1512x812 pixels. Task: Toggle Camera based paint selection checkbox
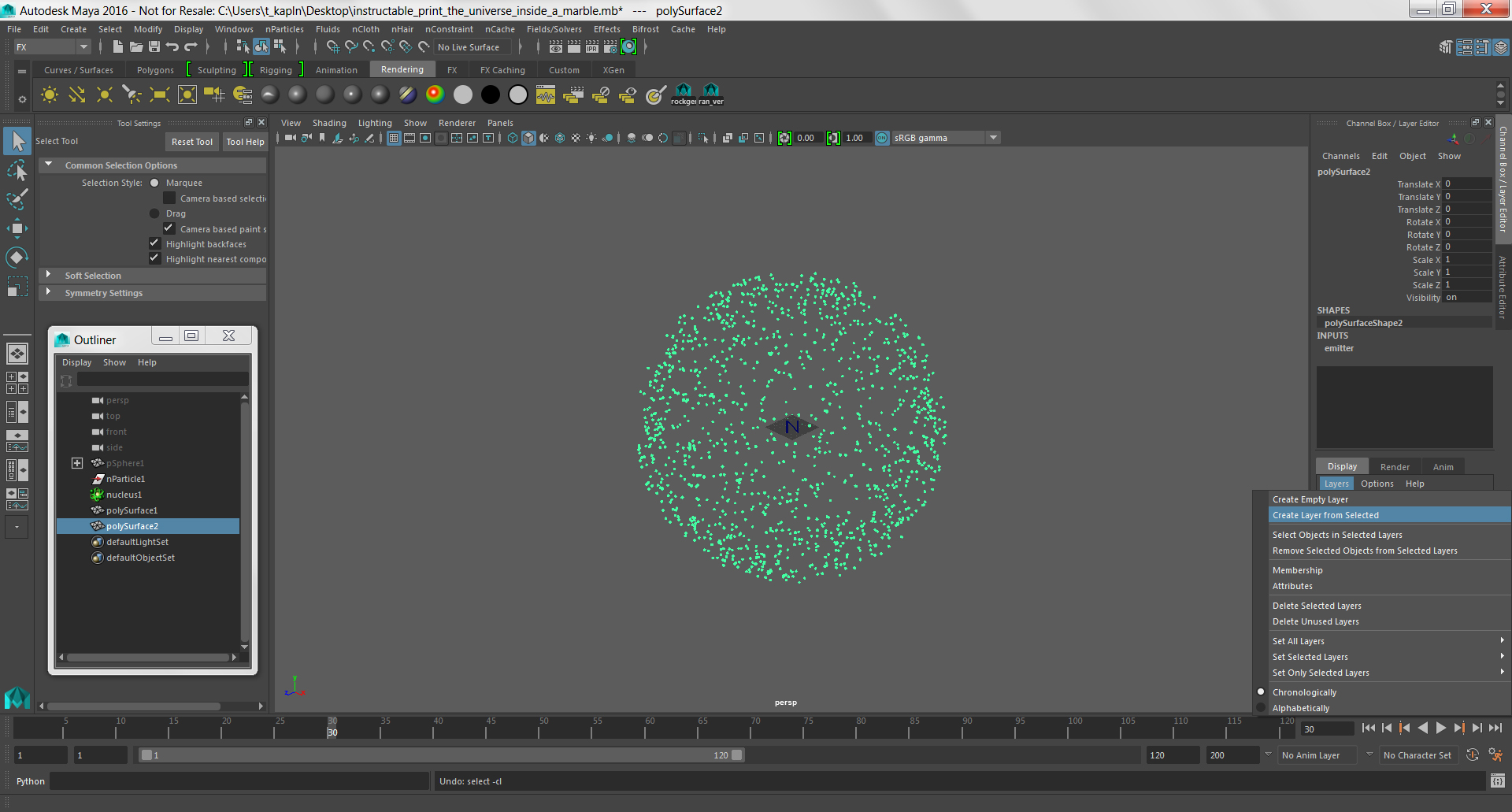[x=169, y=228]
